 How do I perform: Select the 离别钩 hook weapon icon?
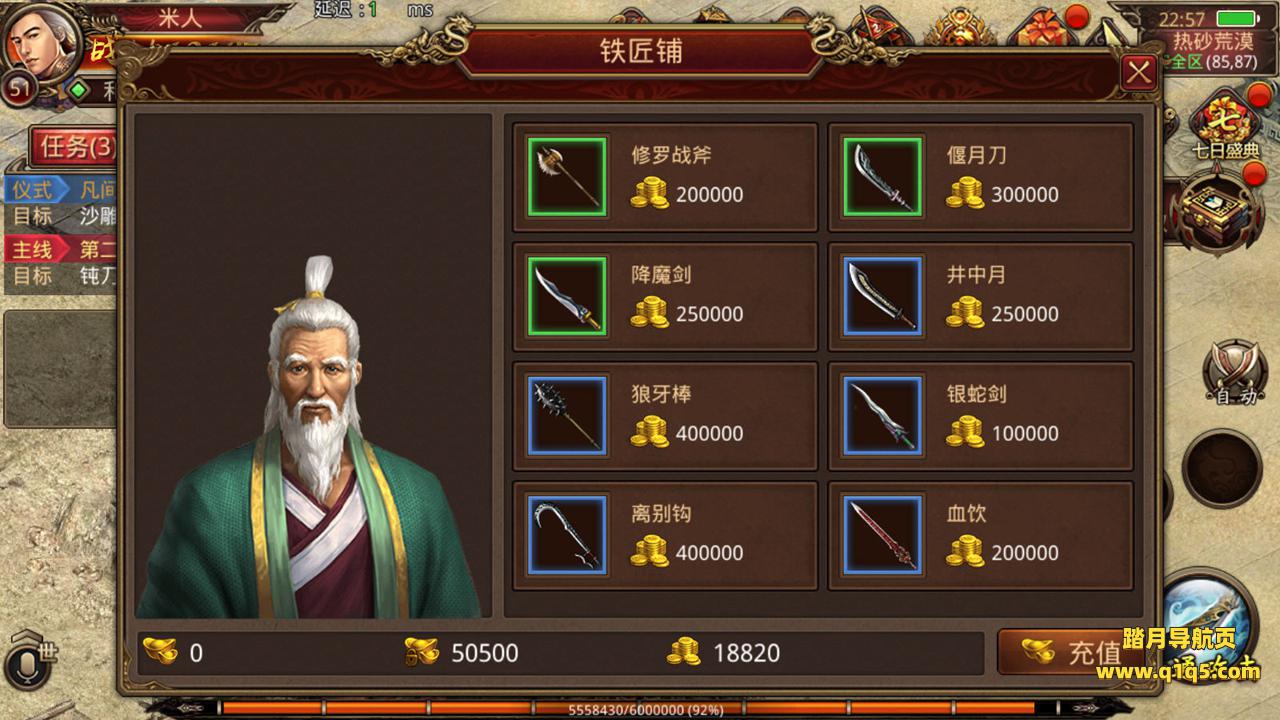567,535
